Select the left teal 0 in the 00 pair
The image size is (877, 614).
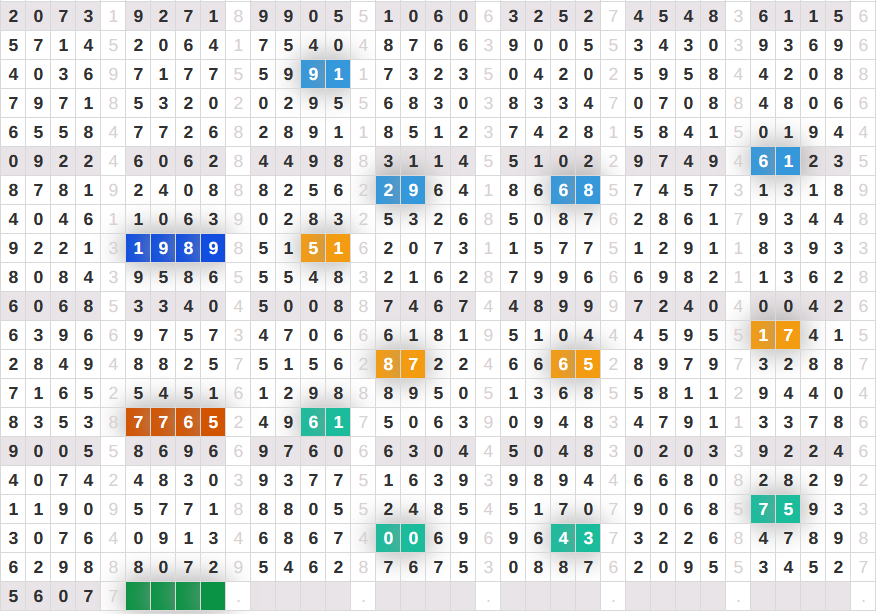389,538
